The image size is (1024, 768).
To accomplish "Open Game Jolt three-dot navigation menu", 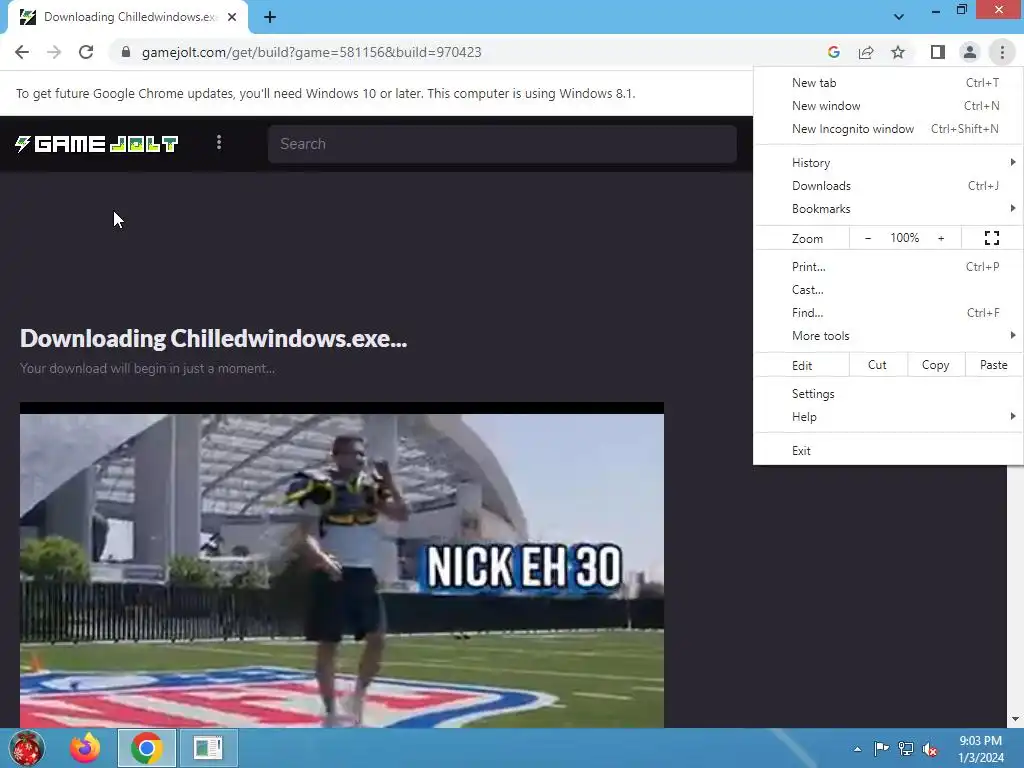I will coord(219,143).
